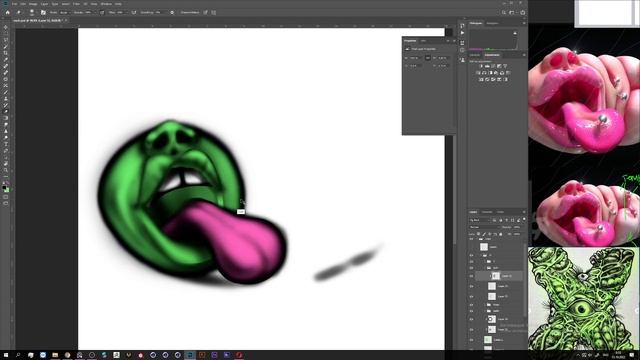This screenshot has width=640, height=360.
Task: Open the workspace switcher icon
Action: [512, 12]
